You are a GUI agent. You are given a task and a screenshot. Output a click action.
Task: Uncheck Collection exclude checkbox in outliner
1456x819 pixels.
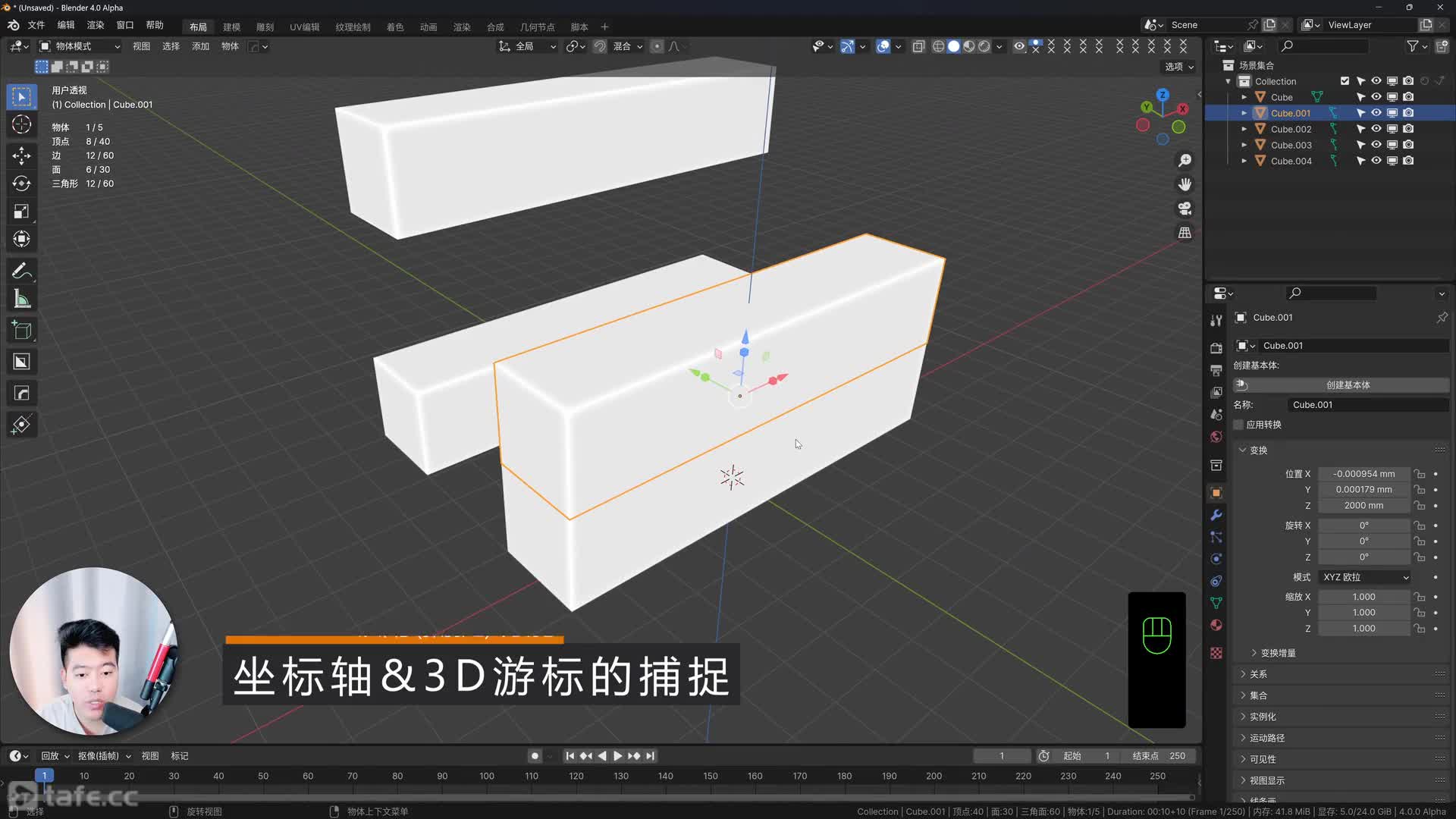(1345, 81)
